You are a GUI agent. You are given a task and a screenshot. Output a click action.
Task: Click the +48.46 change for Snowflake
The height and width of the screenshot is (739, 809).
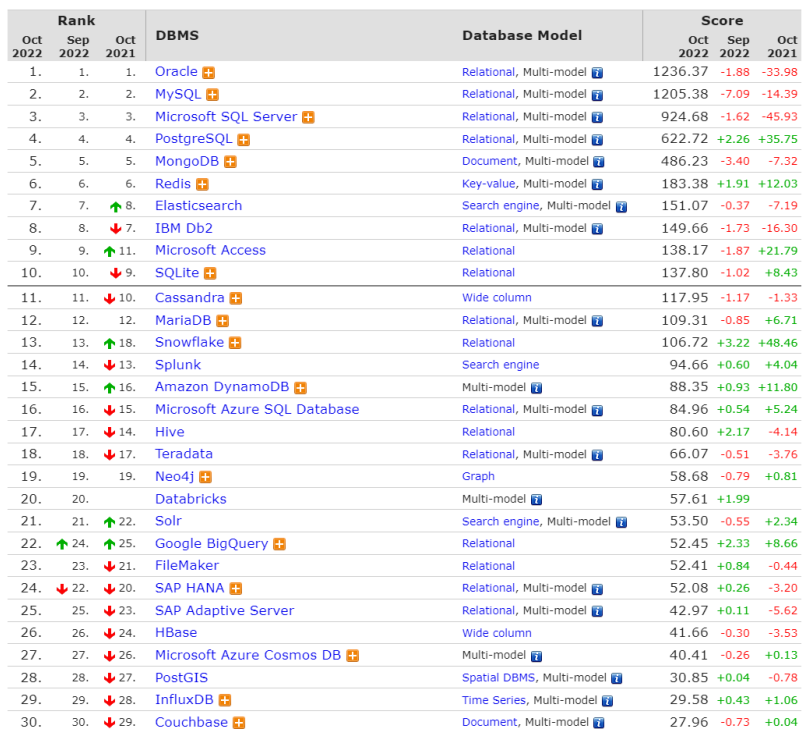coord(778,343)
